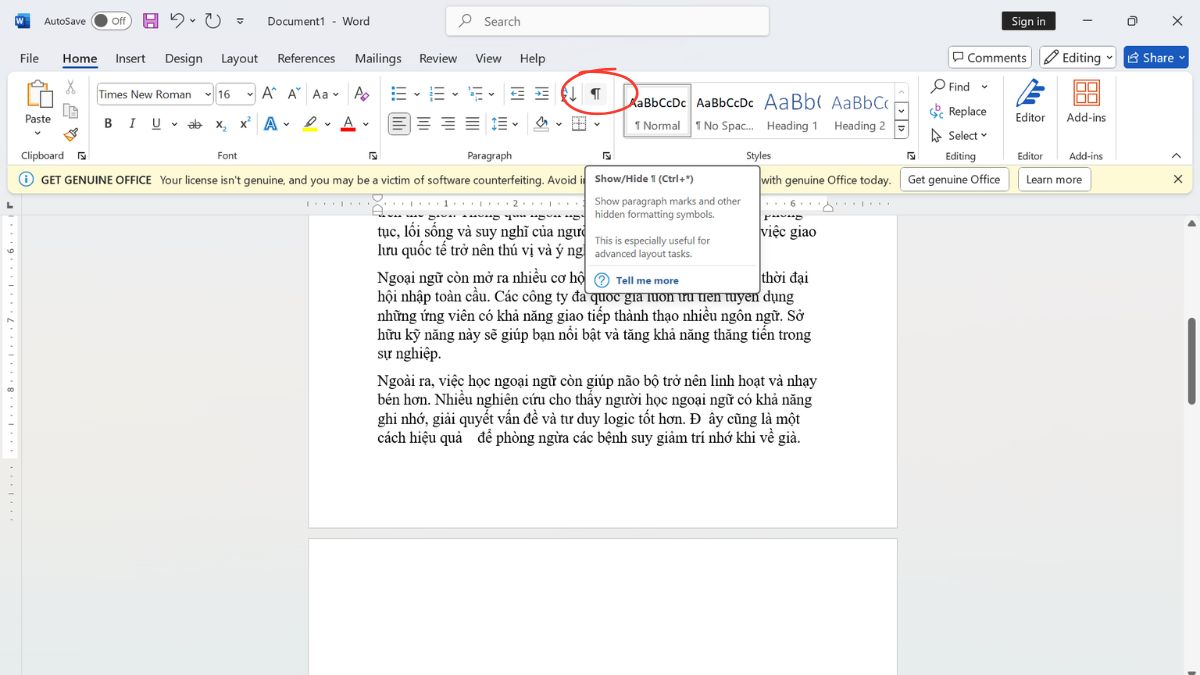
Task: Switch to the Layout tab
Action: tap(239, 58)
